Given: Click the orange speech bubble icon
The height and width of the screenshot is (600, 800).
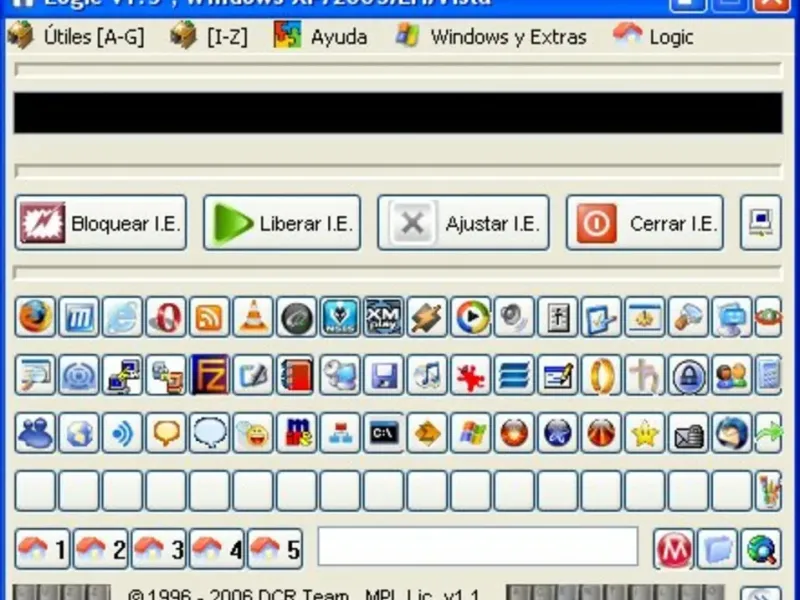Looking at the screenshot, I should pos(166,433).
